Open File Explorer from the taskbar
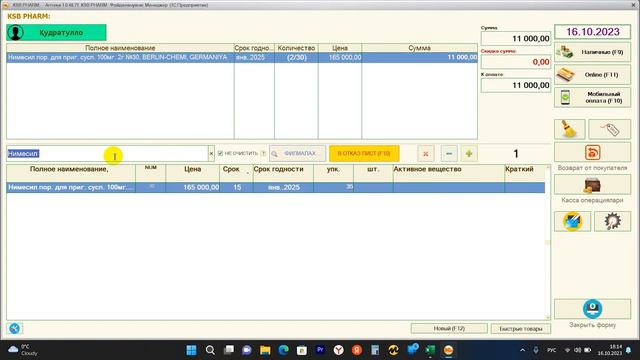The width and height of the screenshot is (640, 360). (x=265, y=350)
